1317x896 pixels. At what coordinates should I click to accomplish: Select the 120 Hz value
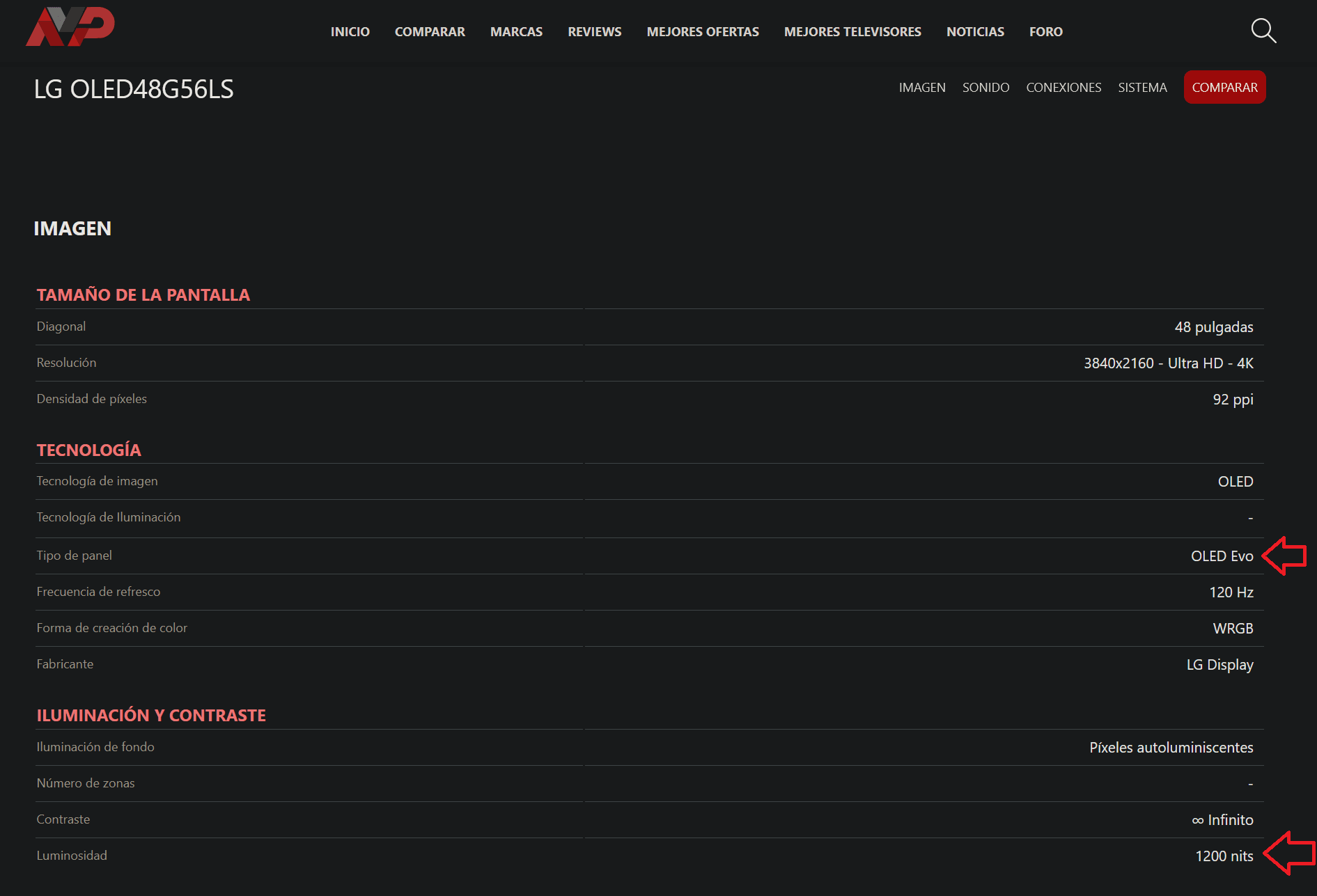pos(1231,592)
